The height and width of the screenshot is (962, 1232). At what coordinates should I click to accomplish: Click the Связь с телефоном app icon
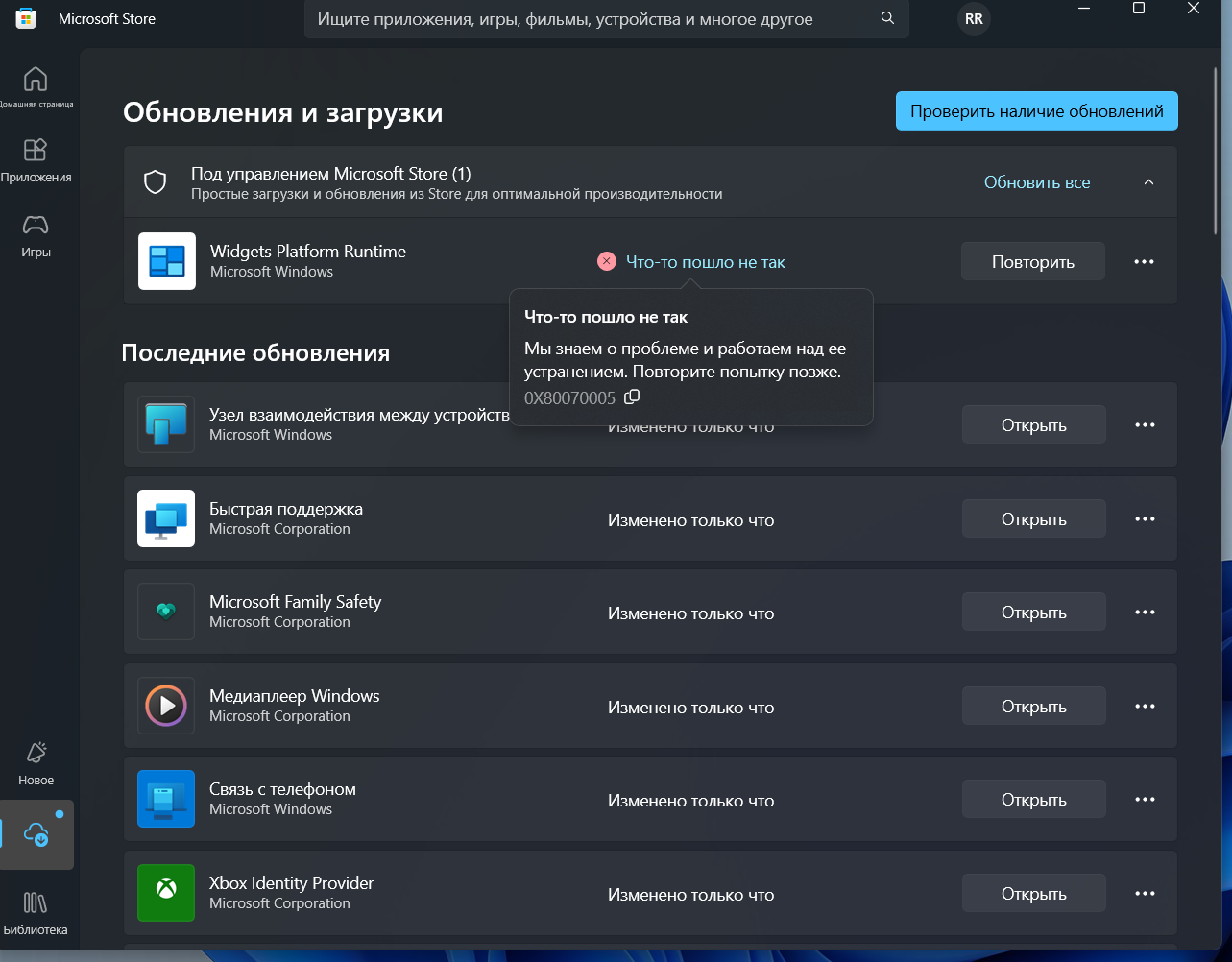pos(166,799)
